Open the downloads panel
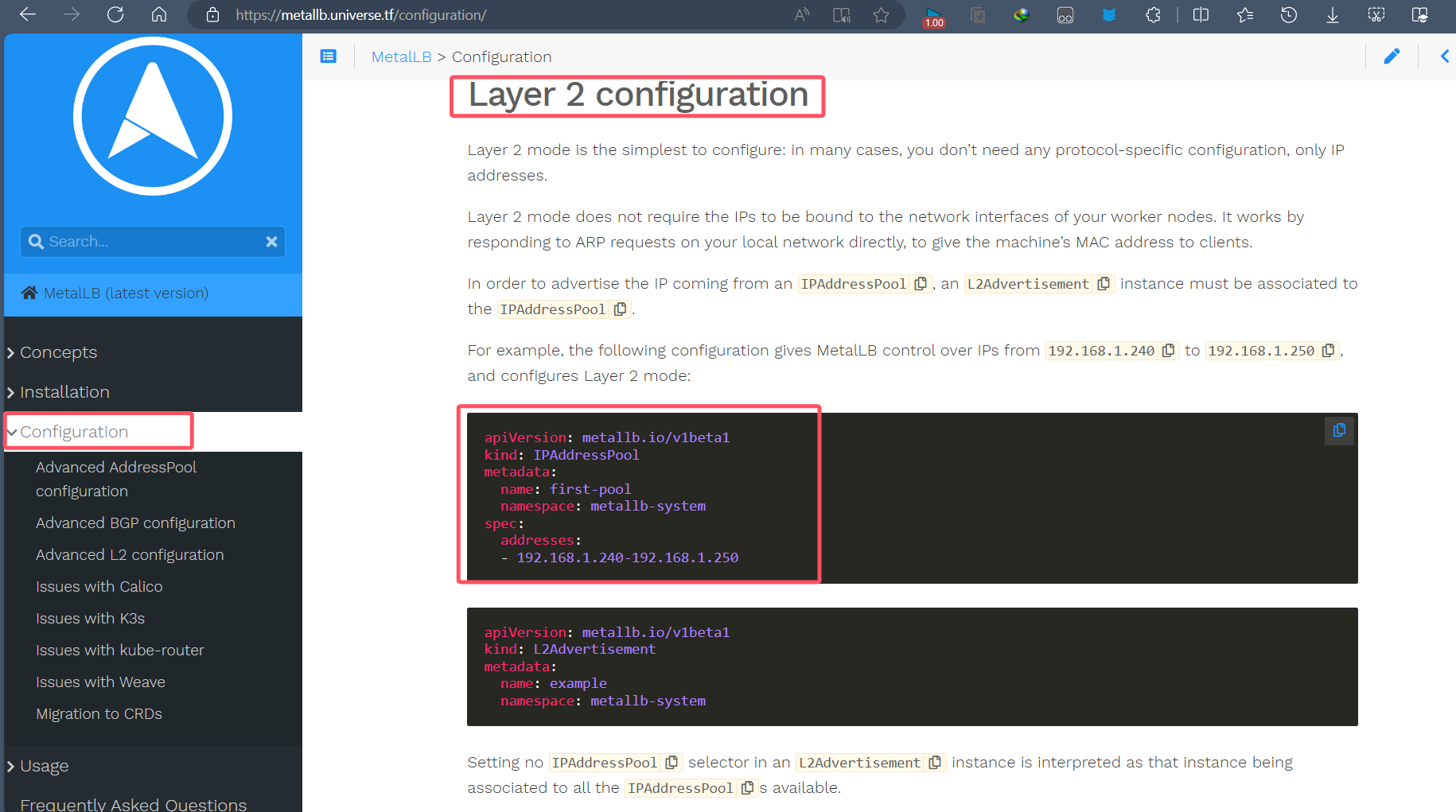This screenshot has height=812, width=1456. coord(1333,14)
